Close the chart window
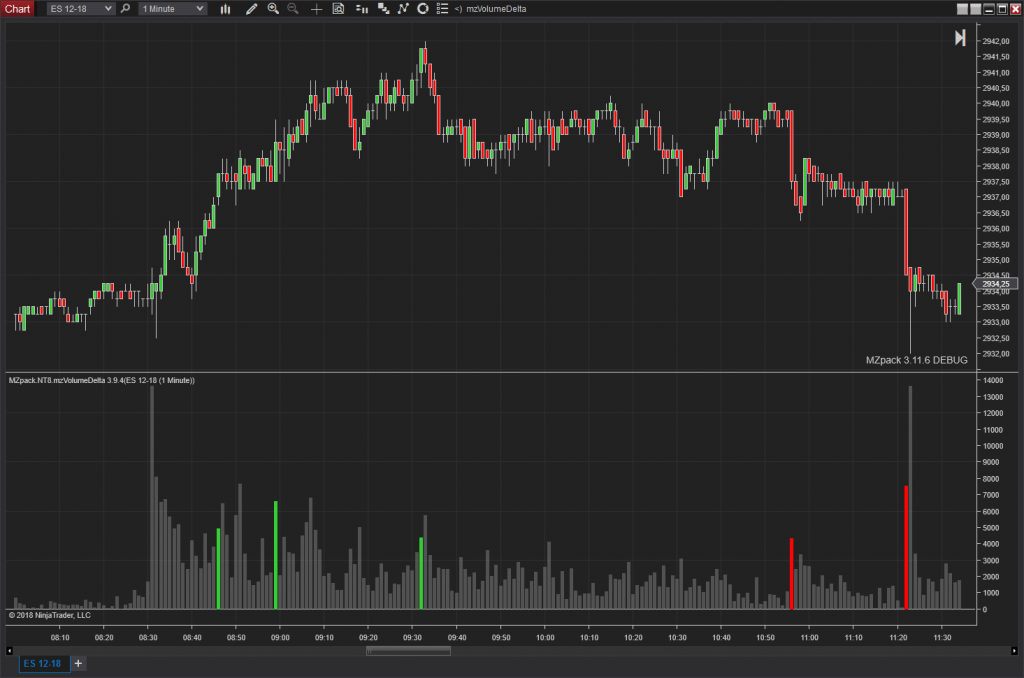Viewport: 1024px width, 678px height. pos(1015,9)
